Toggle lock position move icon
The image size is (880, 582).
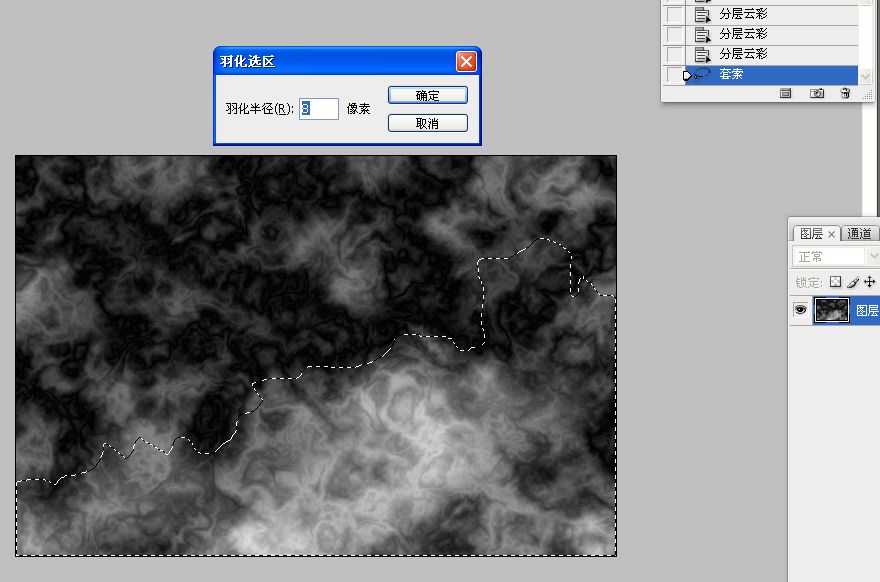click(869, 282)
